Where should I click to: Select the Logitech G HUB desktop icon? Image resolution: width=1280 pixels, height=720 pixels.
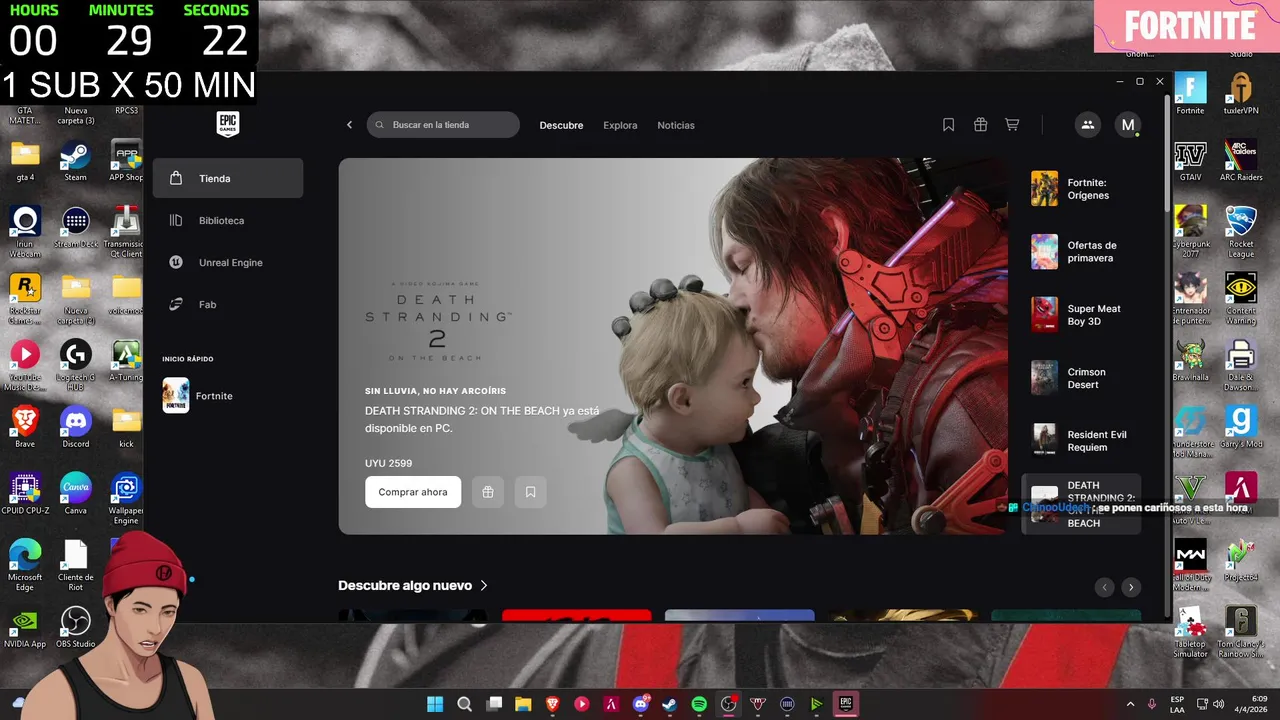click(75, 361)
